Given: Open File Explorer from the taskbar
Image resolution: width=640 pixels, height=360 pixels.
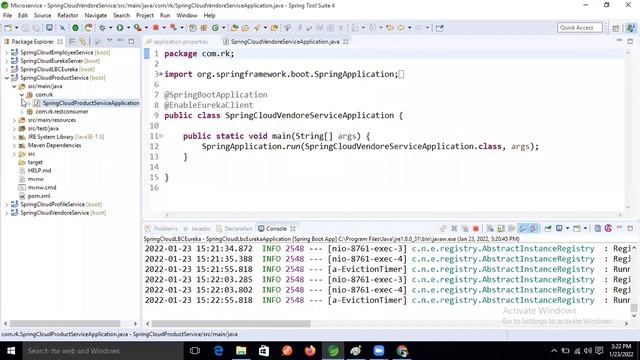Looking at the screenshot, I should 241,351.
